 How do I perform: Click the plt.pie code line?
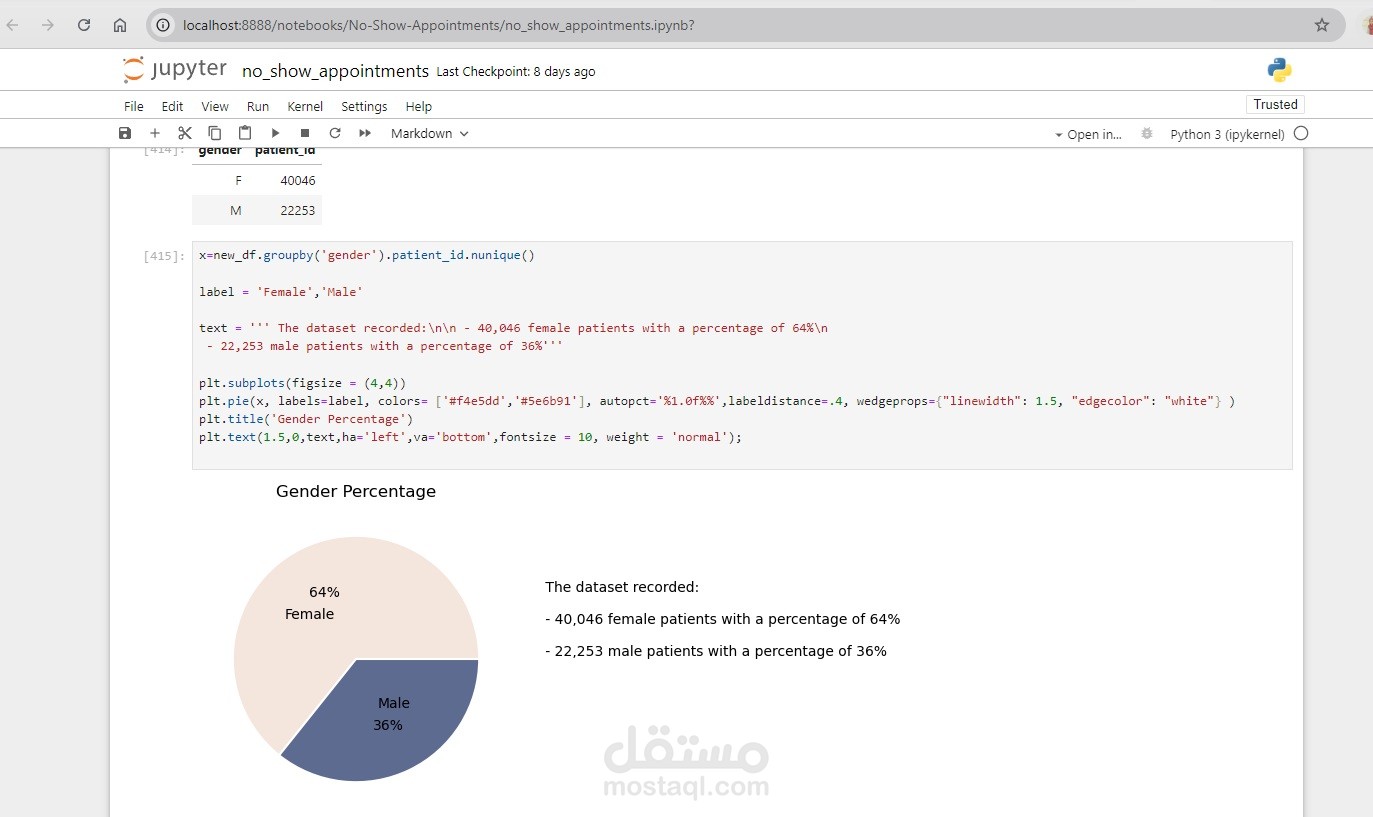tap(717, 401)
